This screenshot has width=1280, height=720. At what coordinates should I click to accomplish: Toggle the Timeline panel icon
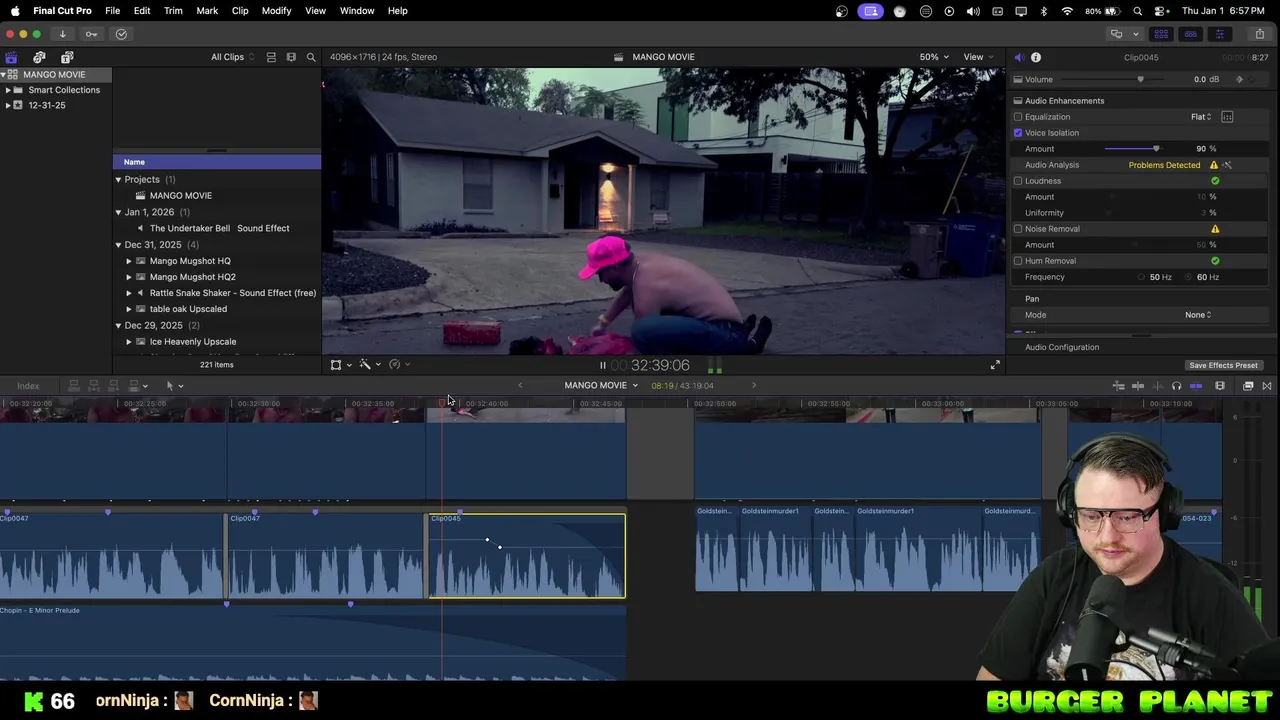[1190, 34]
